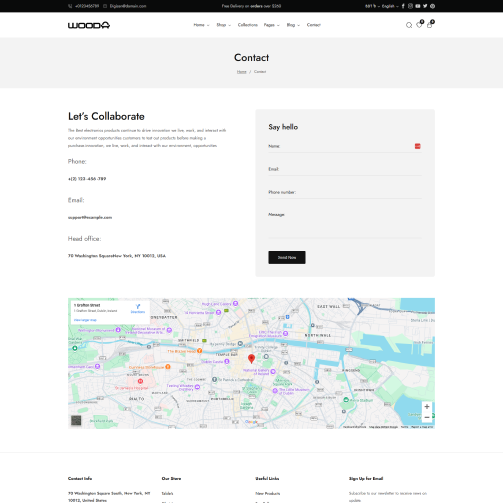503x503 pixels.
Task: Click the red autofill icon in Name field
Action: [417, 146]
